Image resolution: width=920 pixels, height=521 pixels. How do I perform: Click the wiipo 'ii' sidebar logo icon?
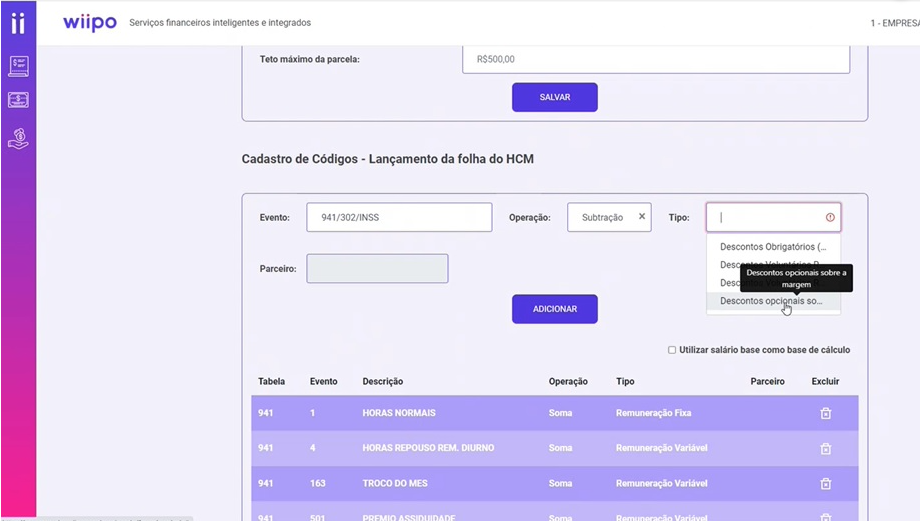coord(18,23)
